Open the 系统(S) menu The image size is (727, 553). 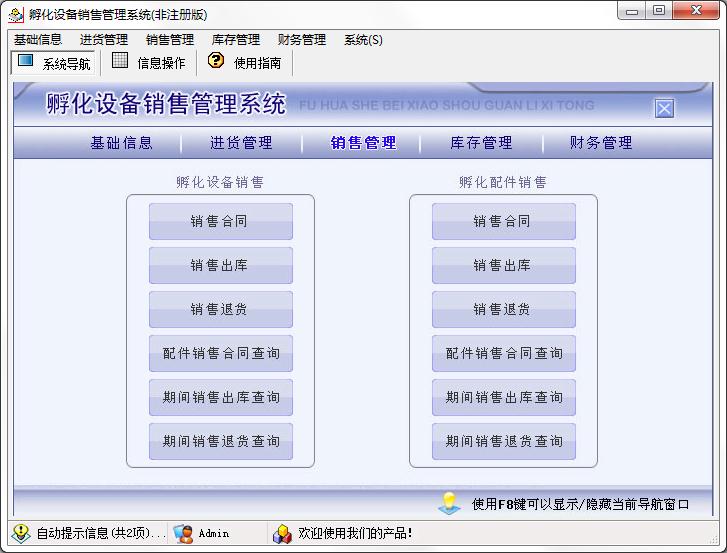[x=363, y=40]
